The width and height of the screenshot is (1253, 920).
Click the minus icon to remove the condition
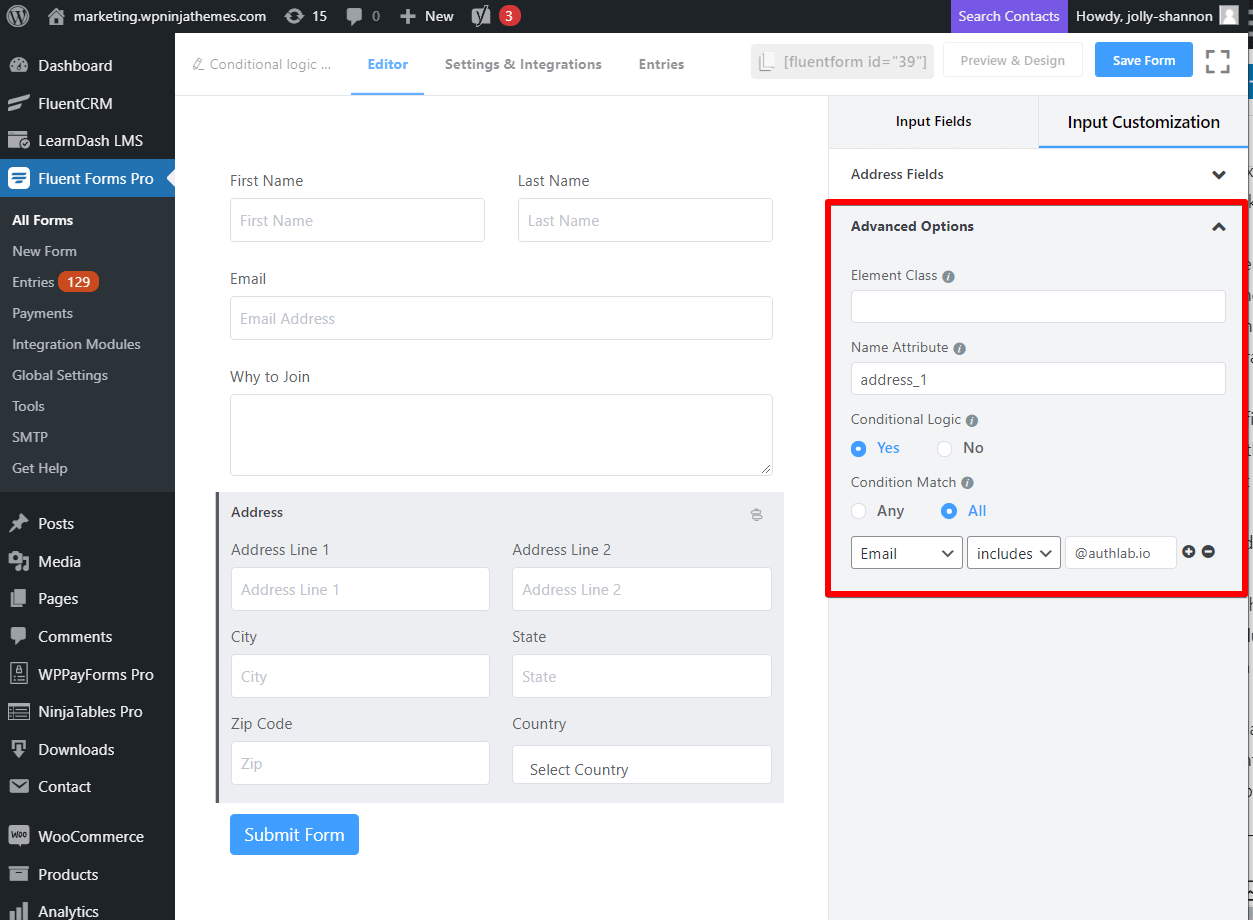tap(1207, 551)
